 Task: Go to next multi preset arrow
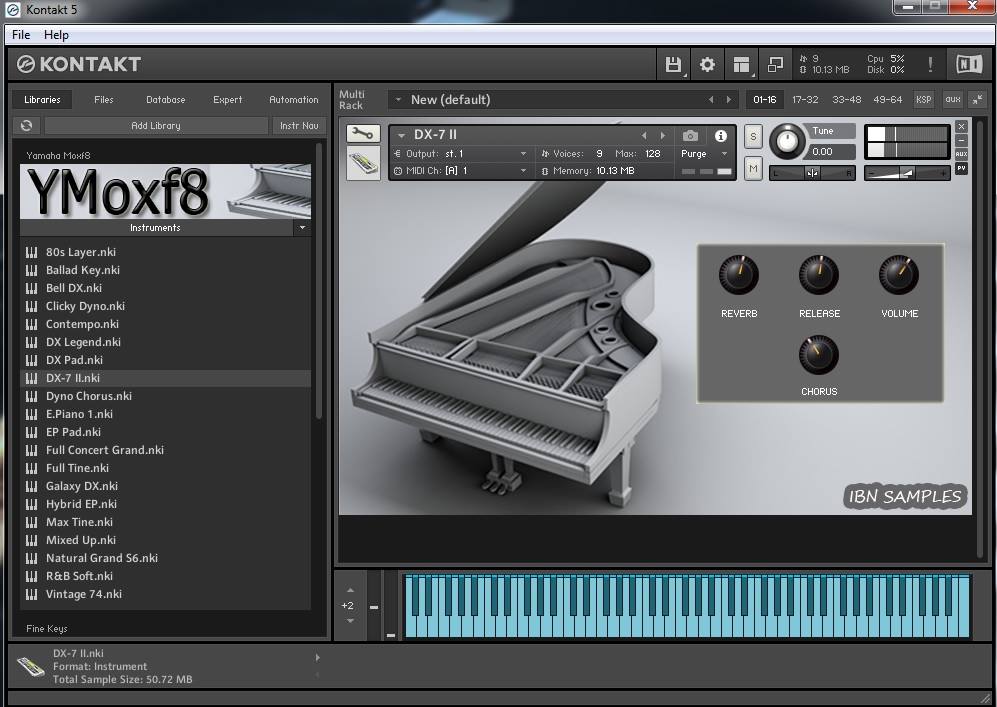pyautogui.click(x=729, y=100)
